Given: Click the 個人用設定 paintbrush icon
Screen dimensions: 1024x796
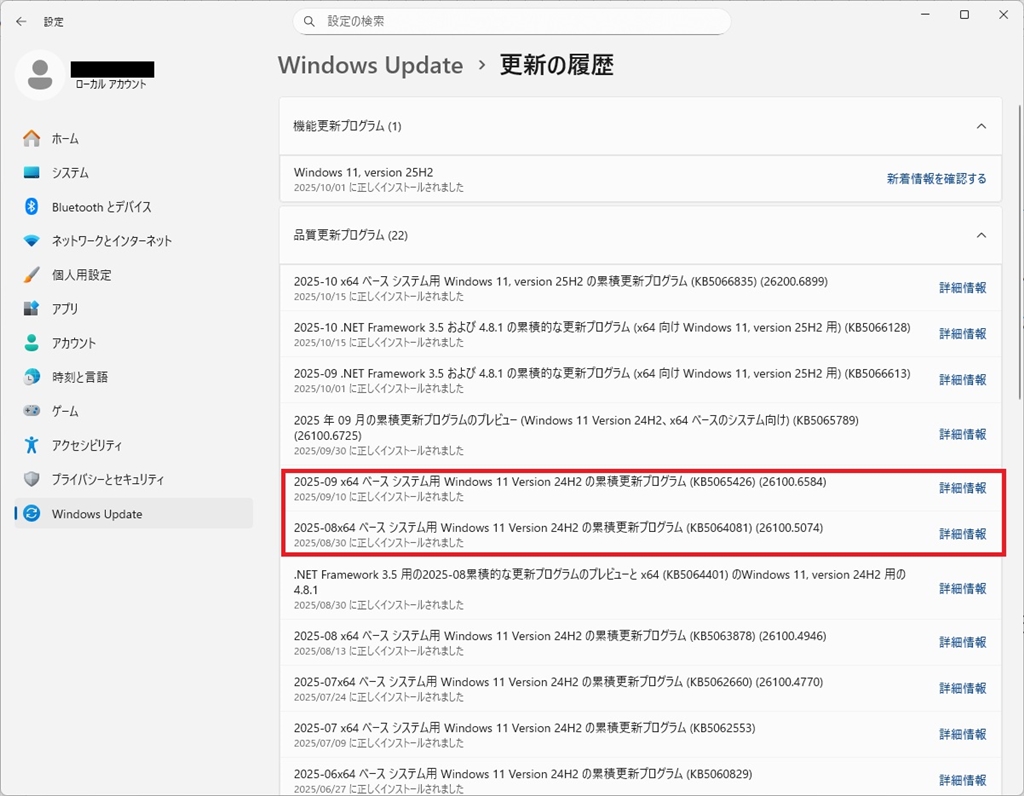Looking at the screenshot, I should pos(31,275).
